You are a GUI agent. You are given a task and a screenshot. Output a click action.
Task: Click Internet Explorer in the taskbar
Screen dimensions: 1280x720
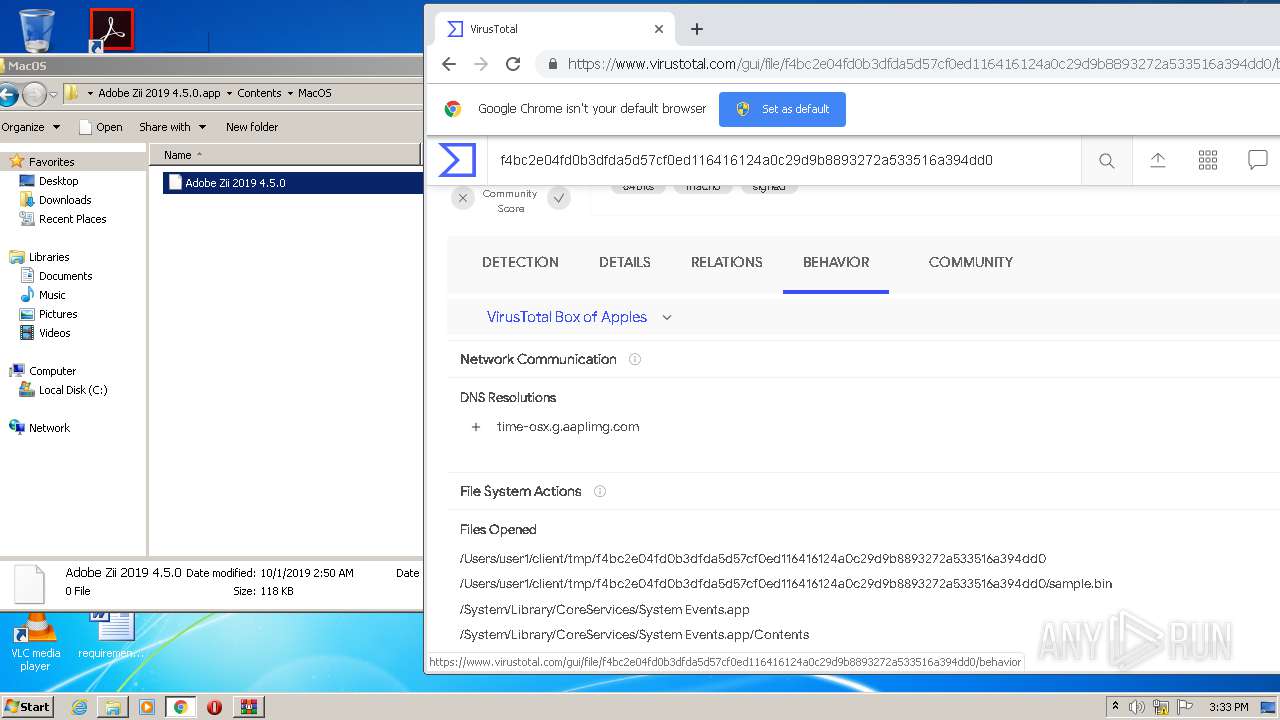tap(79, 707)
